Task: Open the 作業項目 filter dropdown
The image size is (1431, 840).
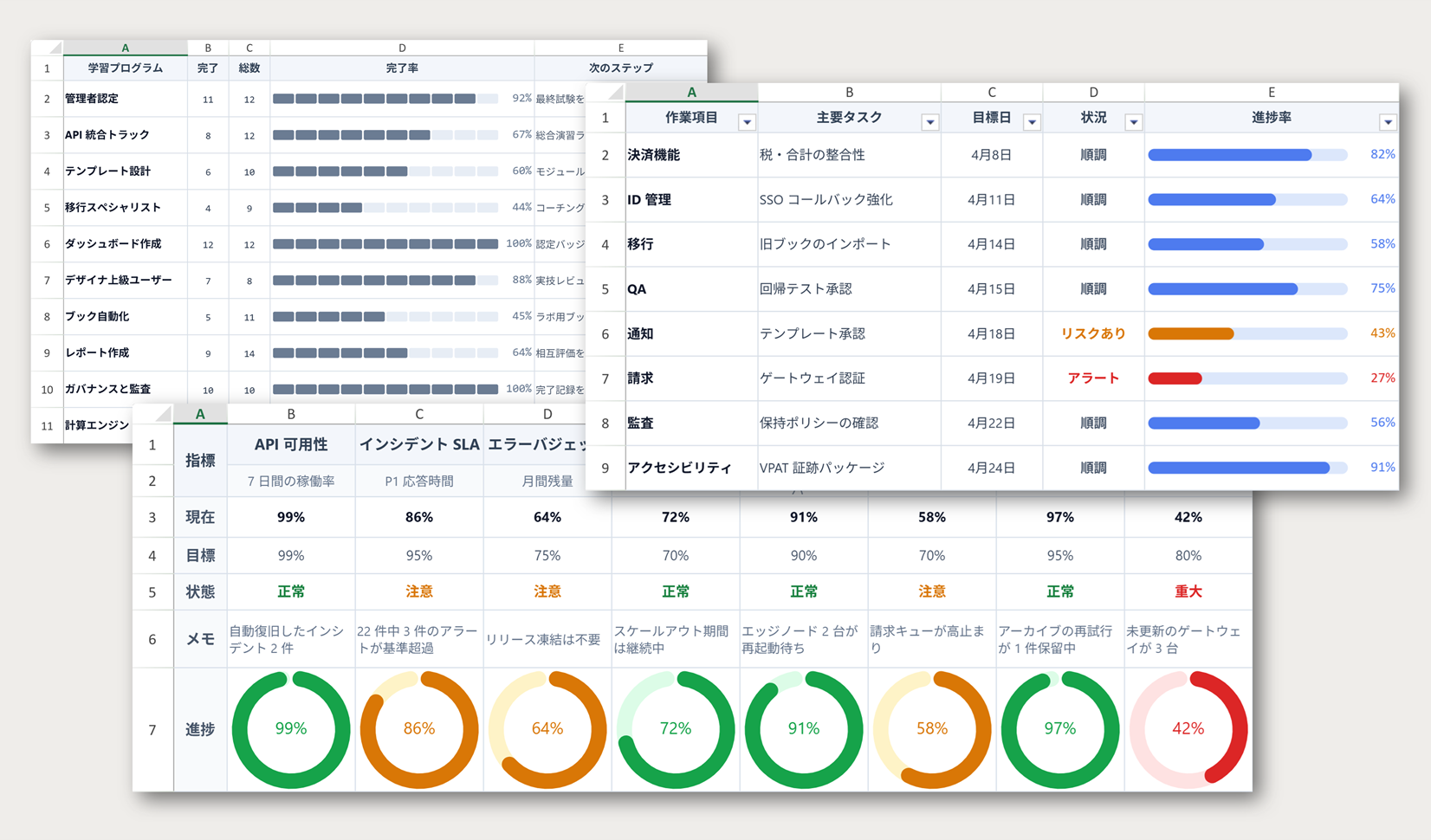Action: click(x=747, y=123)
